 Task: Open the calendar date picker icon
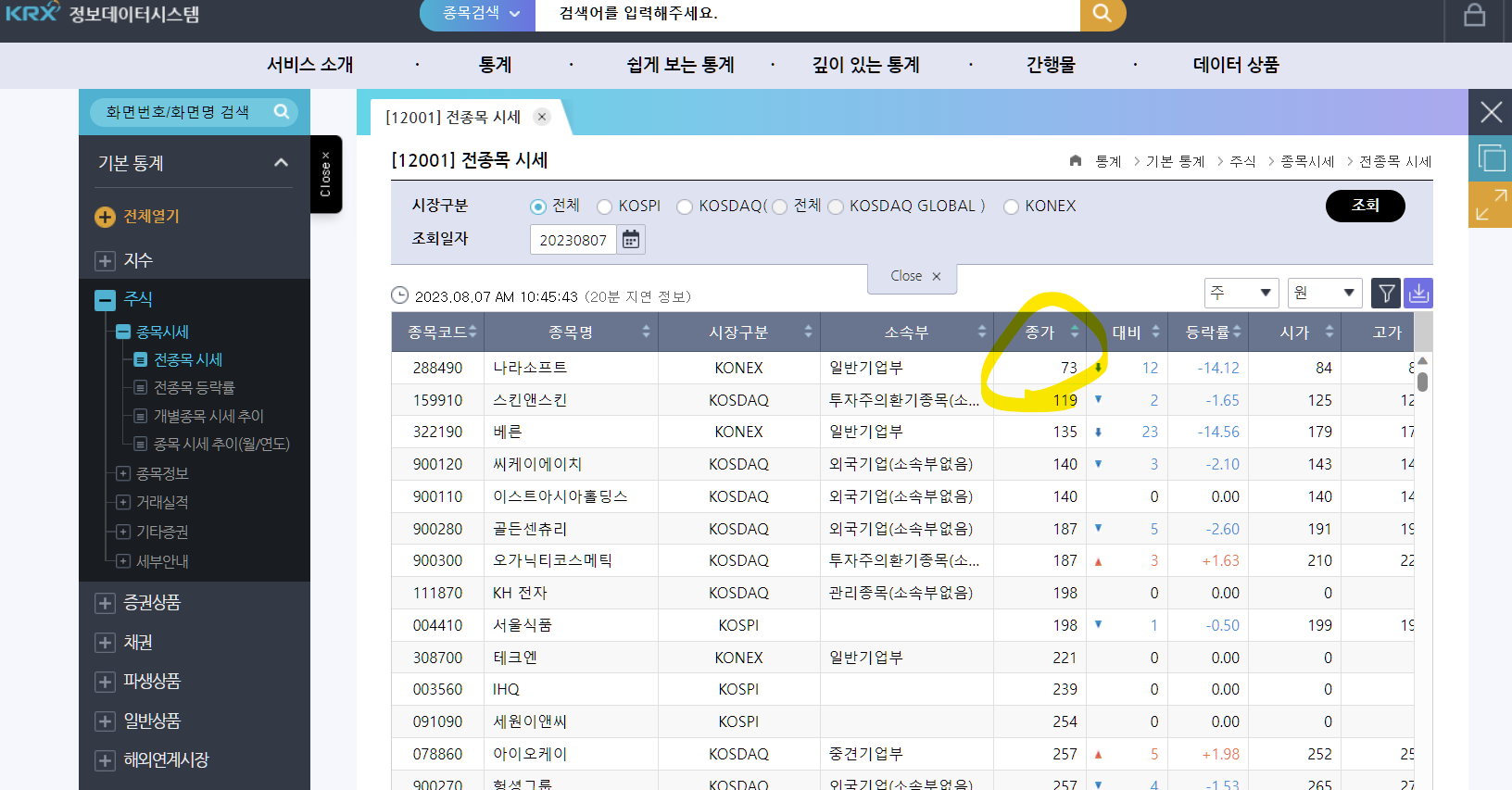pyautogui.click(x=631, y=240)
